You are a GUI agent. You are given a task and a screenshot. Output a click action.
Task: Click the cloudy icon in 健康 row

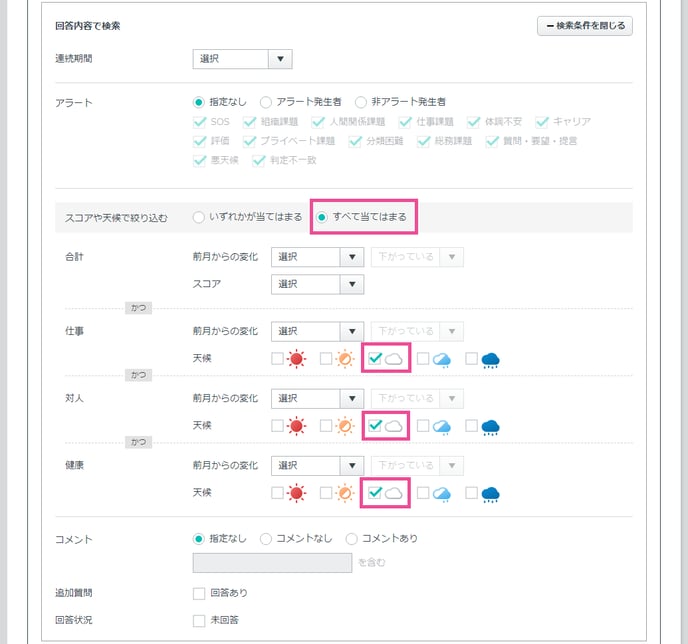tap(394, 494)
